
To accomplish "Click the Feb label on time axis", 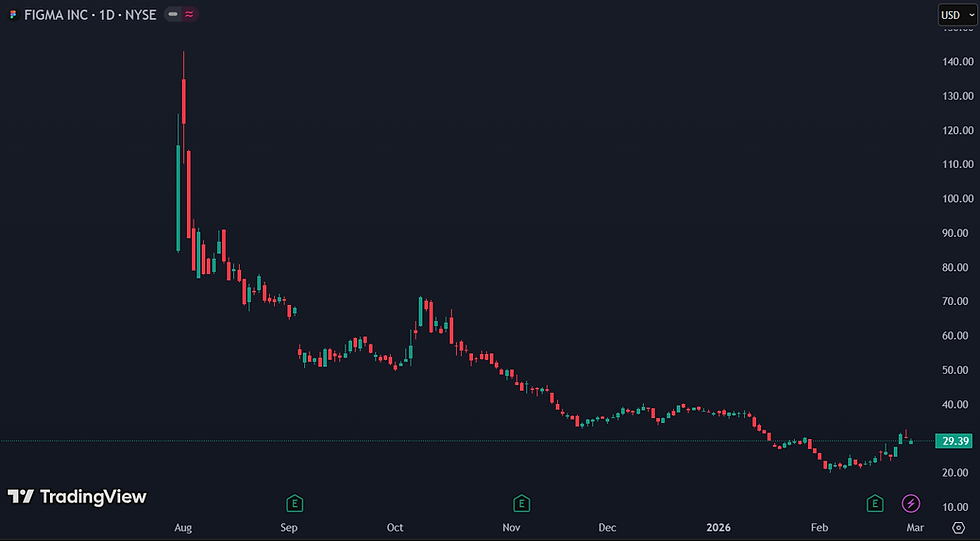I will [819, 528].
